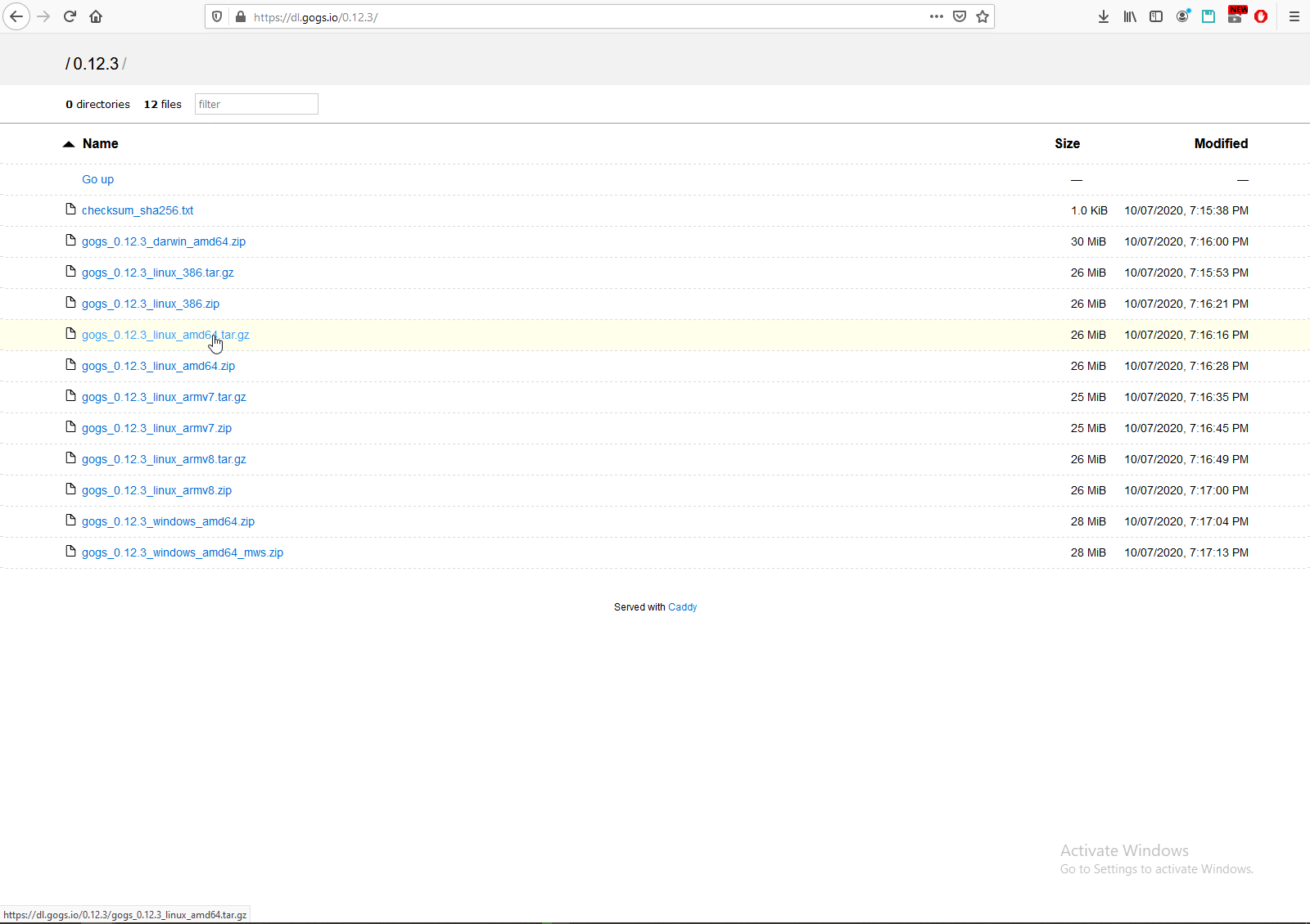The width and height of the screenshot is (1310, 924).
Task: Click the '0 directories' count text
Action: coord(97,104)
